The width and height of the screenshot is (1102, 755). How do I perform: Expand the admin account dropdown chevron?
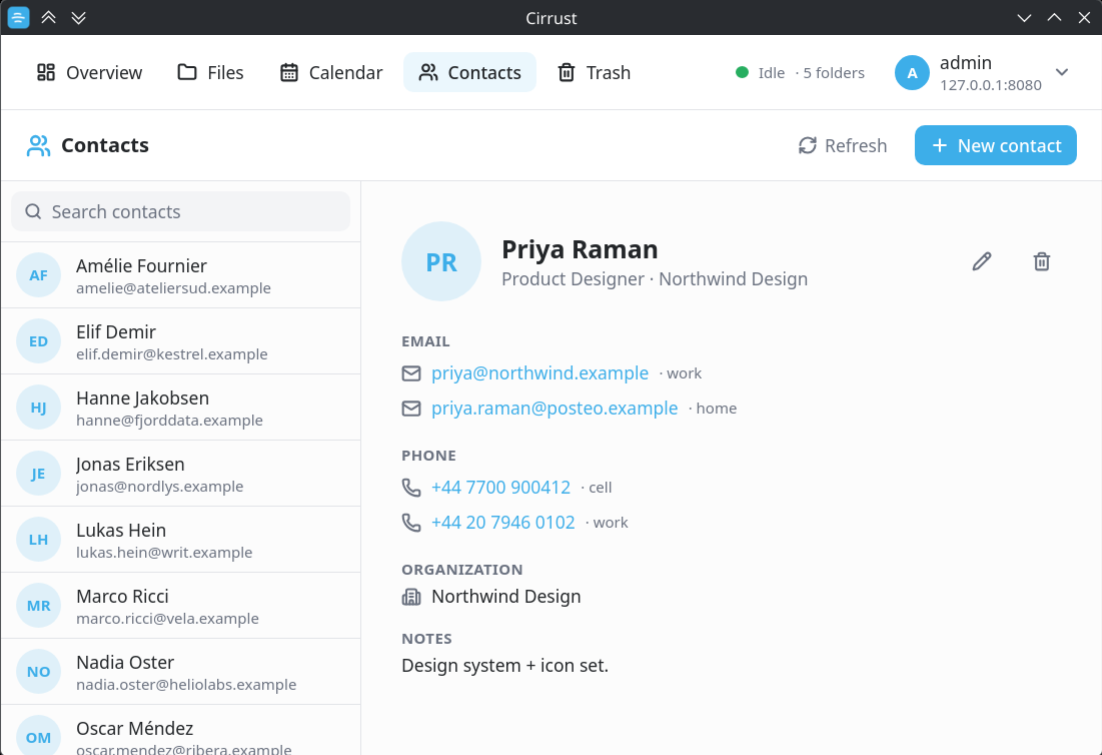point(1062,72)
